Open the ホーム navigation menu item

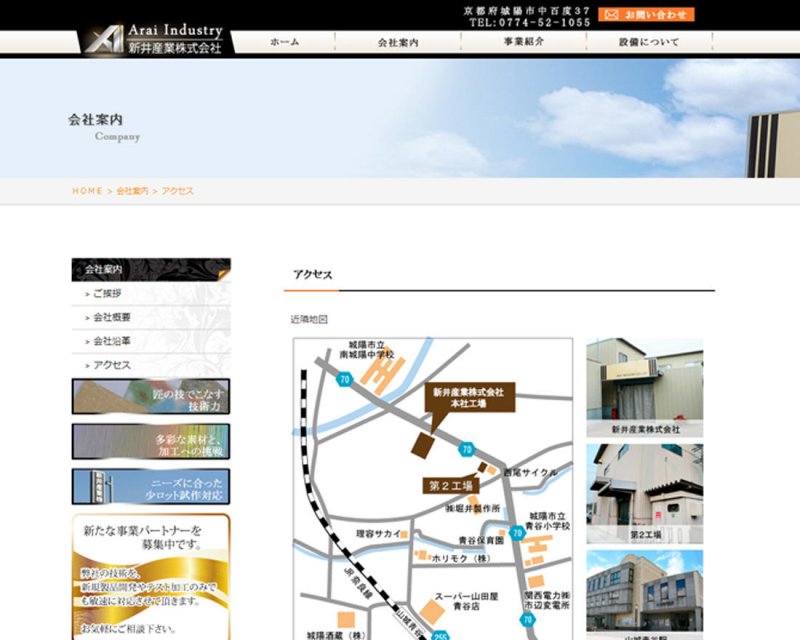click(x=284, y=42)
